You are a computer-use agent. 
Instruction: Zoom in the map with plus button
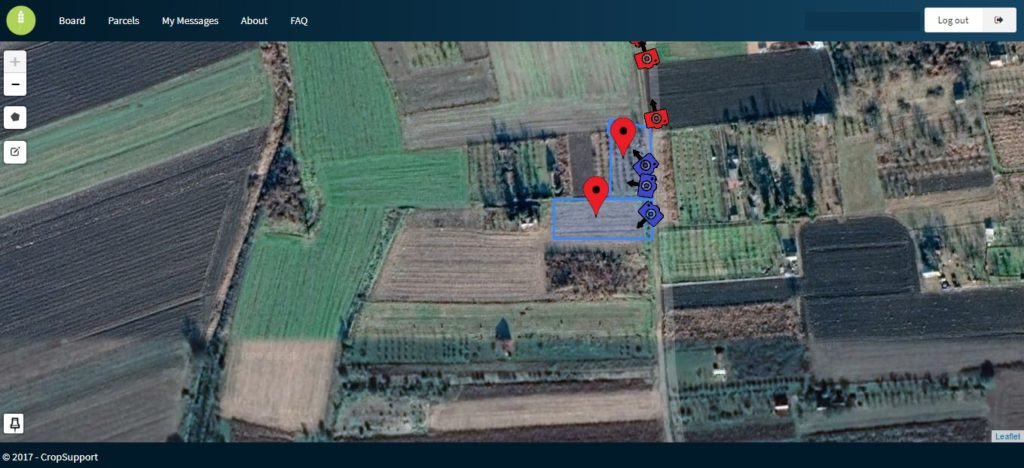pyautogui.click(x=15, y=63)
